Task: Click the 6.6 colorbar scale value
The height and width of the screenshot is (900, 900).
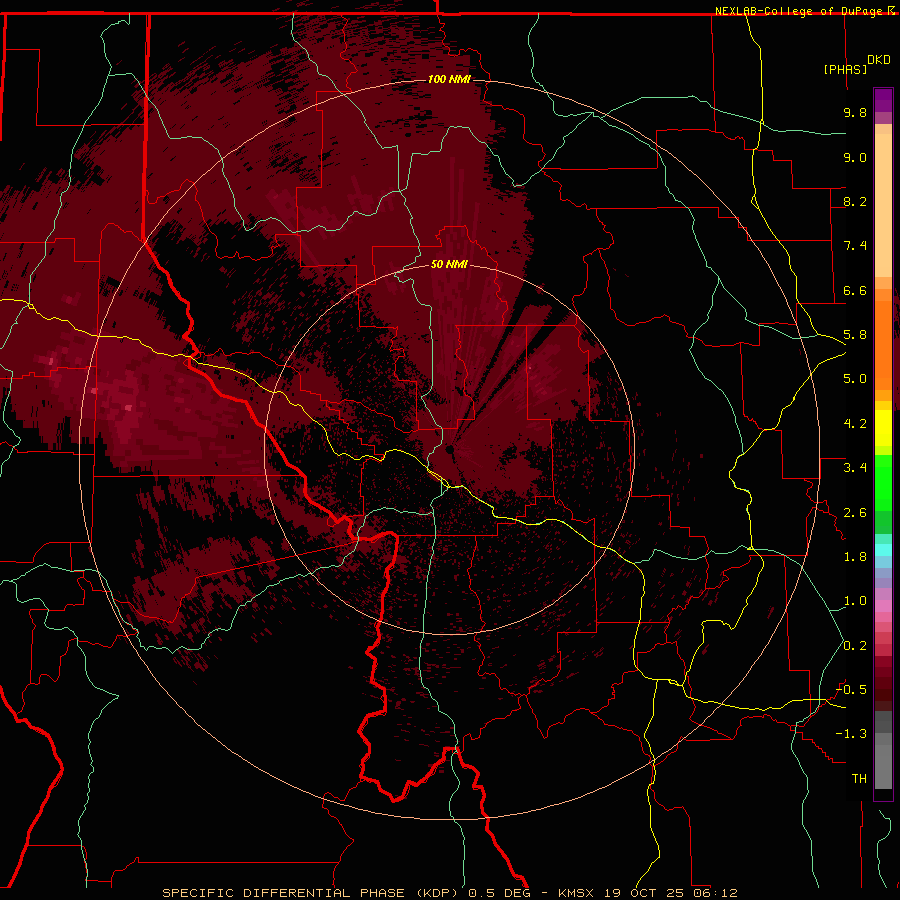Action: point(855,290)
